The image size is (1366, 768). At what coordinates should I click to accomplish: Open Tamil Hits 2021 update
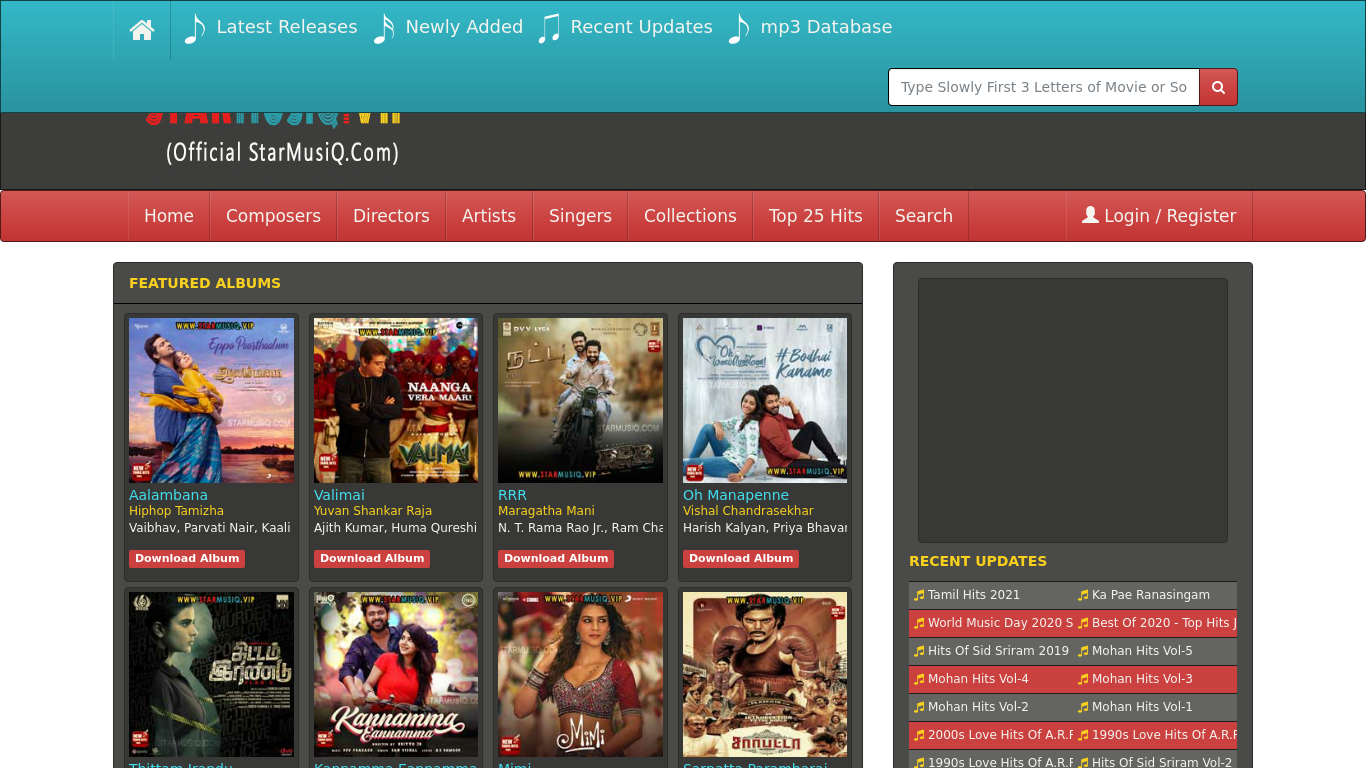tap(974, 595)
